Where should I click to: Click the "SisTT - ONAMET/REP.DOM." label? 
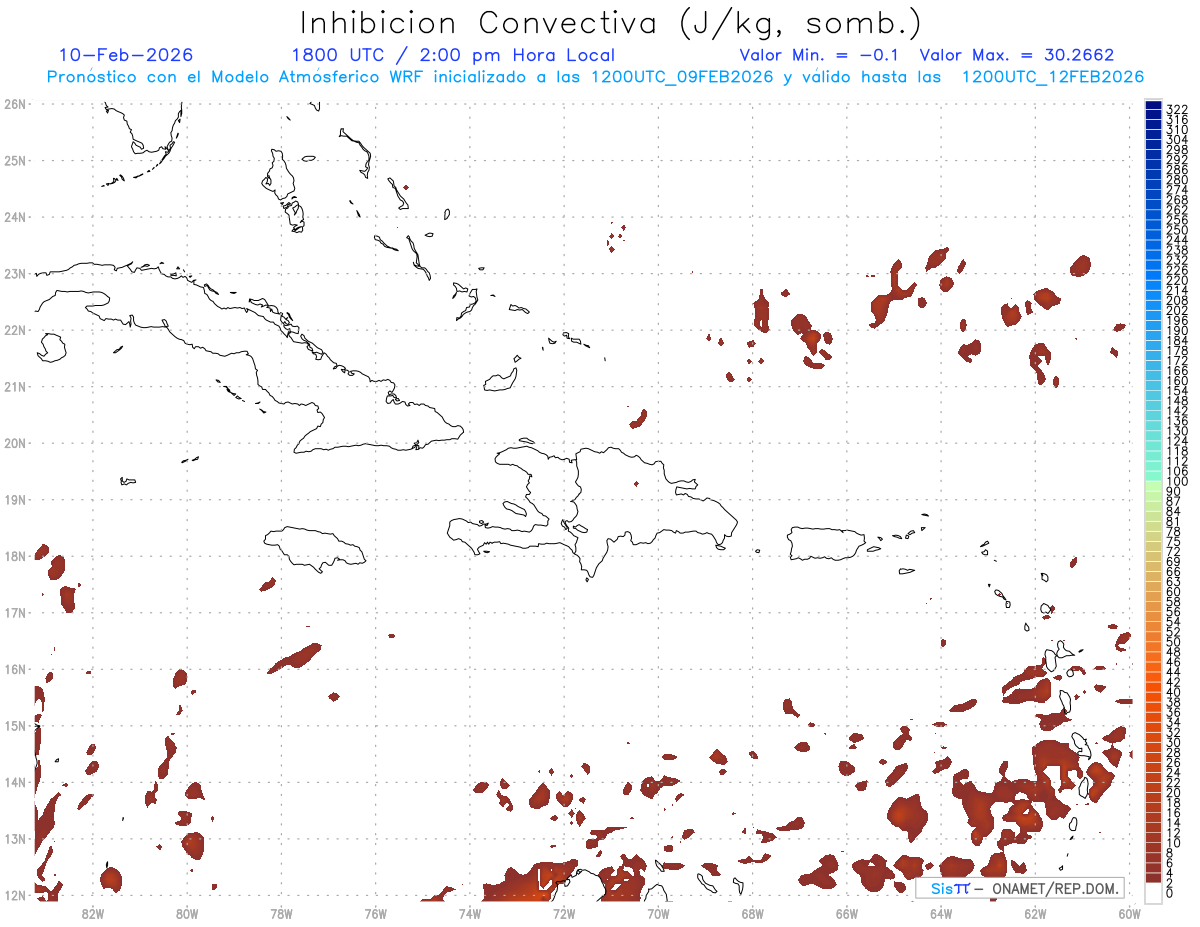click(1020, 888)
